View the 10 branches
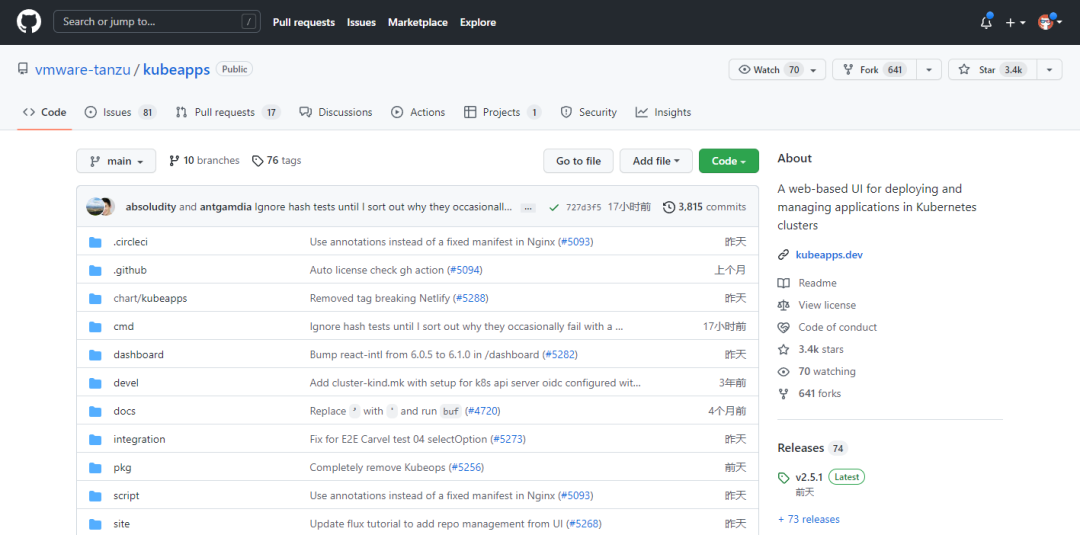This screenshot has width=1080, height=535. tap(204, 160)
